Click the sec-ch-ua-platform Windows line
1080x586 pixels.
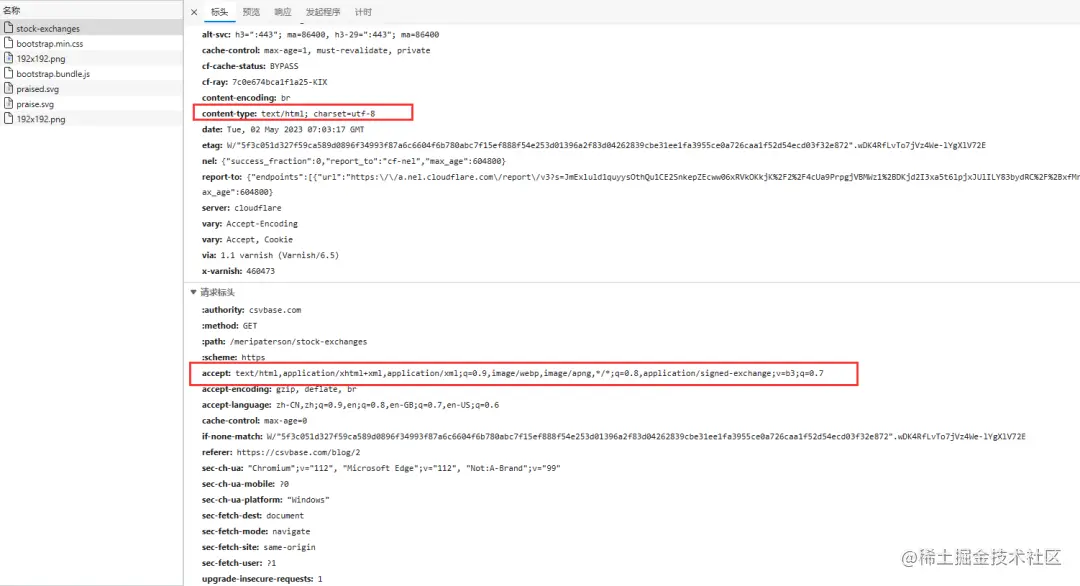point(266,500)
